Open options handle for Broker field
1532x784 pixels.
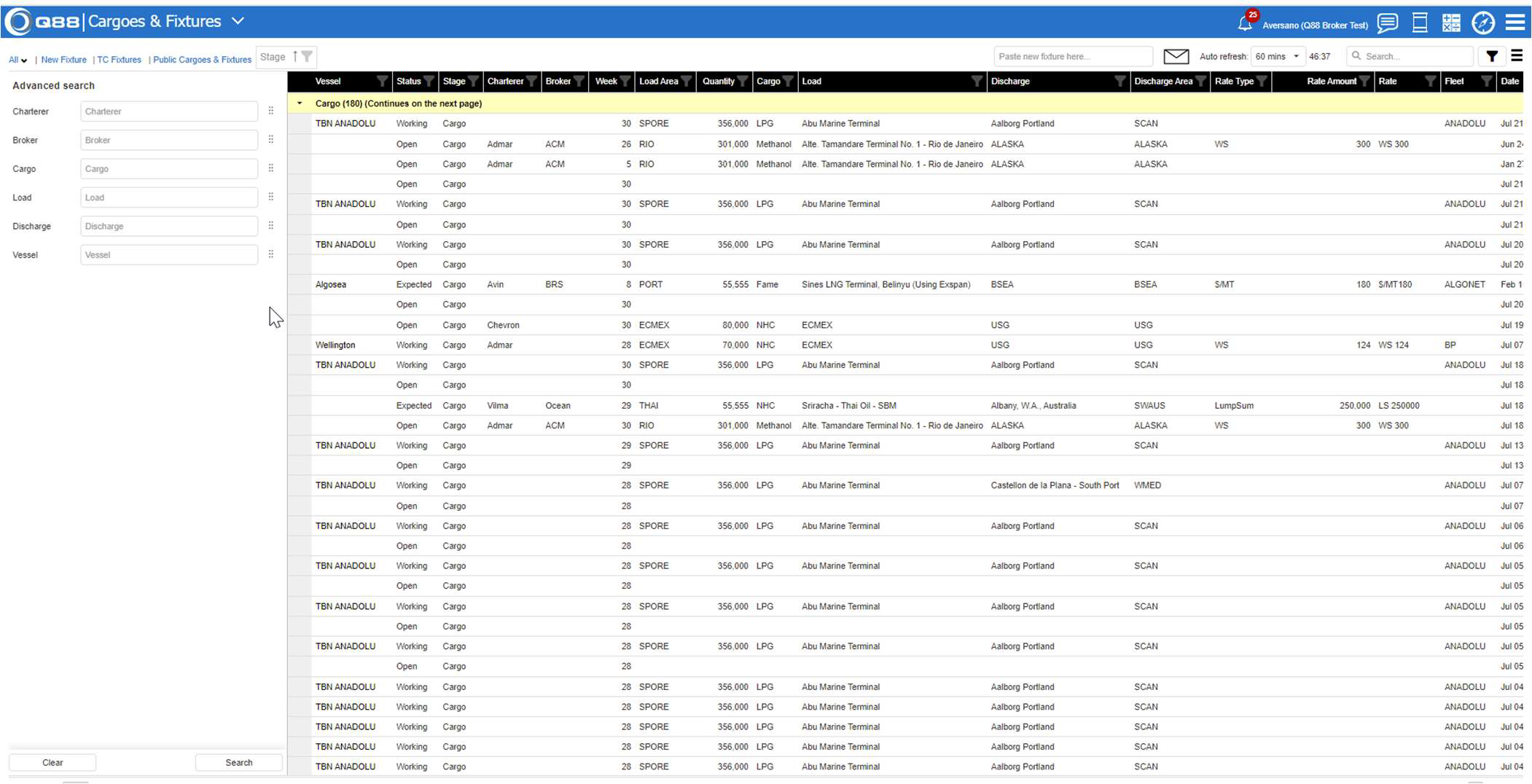(x=271, y=139)
